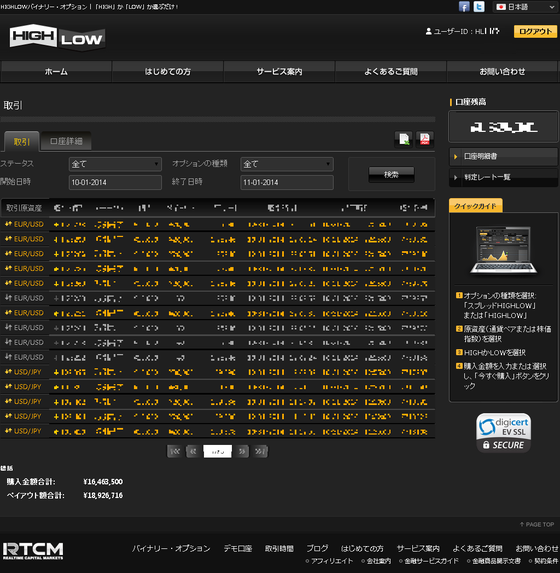
Task: Open footer link サービス案内
Action: click(x=418, y=549)
